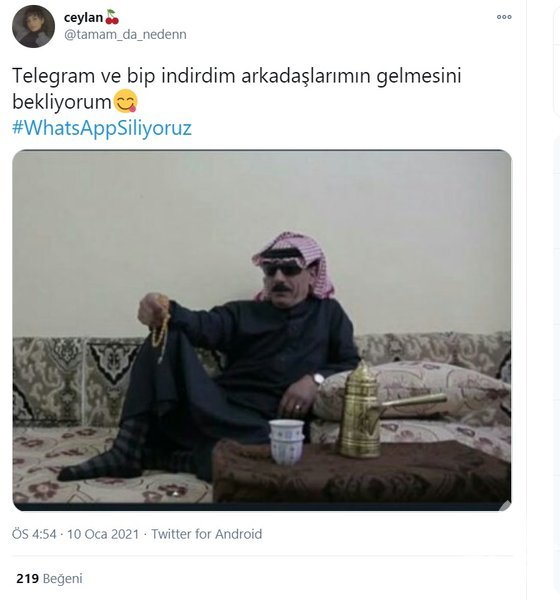Visit the @tamam_da_nedenn handle link
Screen dimensions: 560x600
tap(125, 34)
